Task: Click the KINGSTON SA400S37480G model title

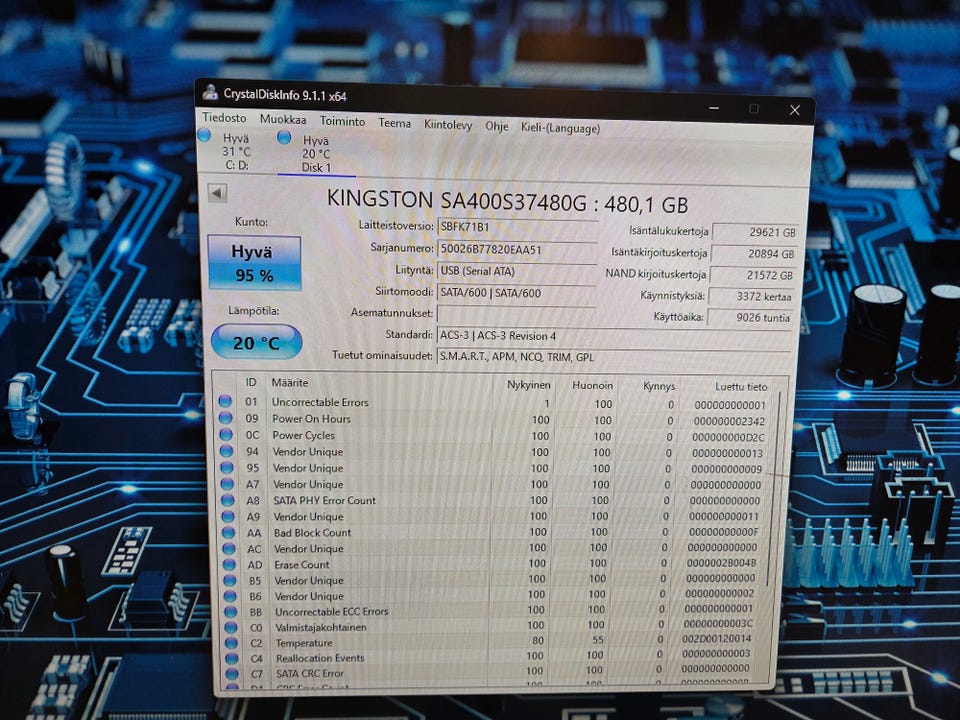Action: (x=508, y=201)
